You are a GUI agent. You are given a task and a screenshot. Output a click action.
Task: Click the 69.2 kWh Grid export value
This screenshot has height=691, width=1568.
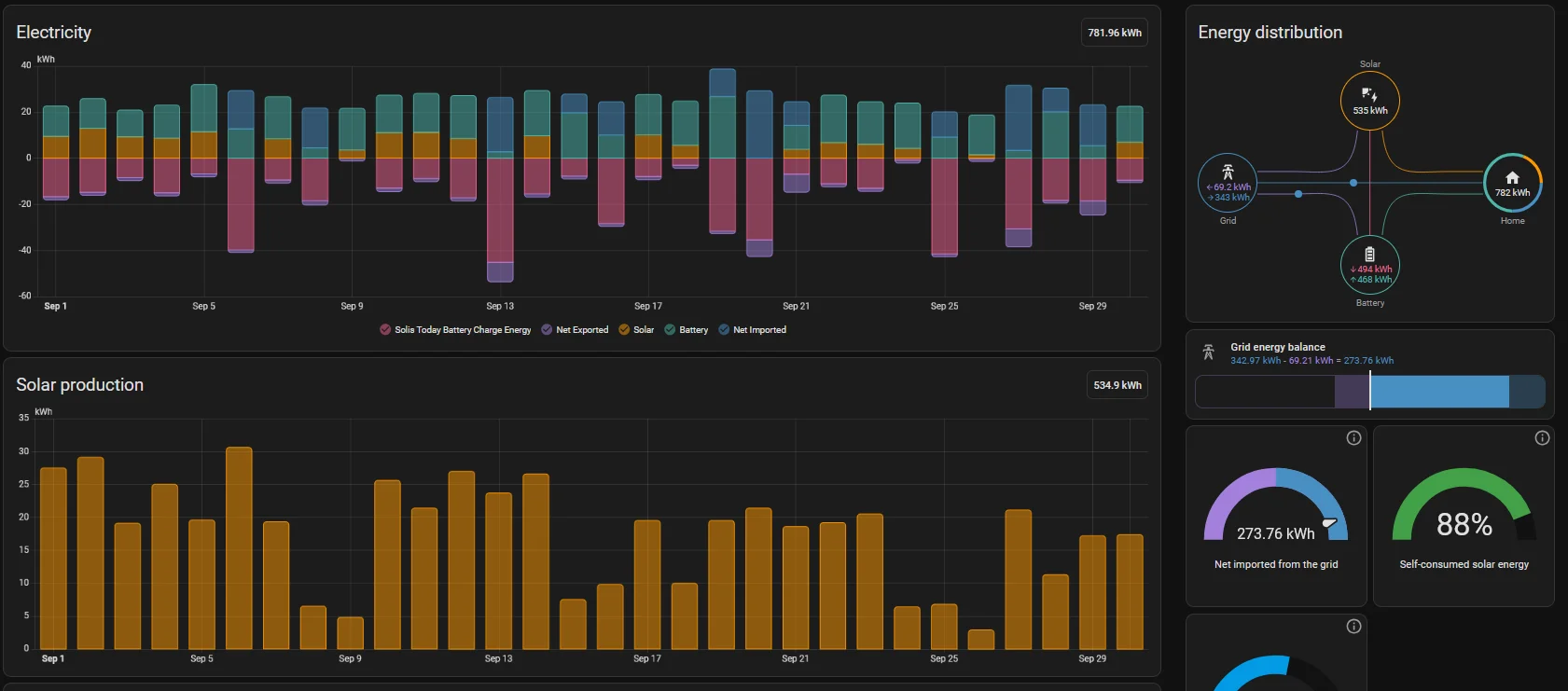tap(1229, 187)
